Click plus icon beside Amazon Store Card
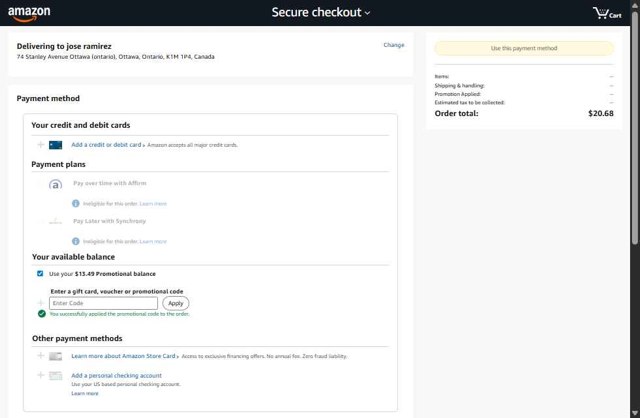The height and width of the screenshot is (418, 640). pos(40,356)
